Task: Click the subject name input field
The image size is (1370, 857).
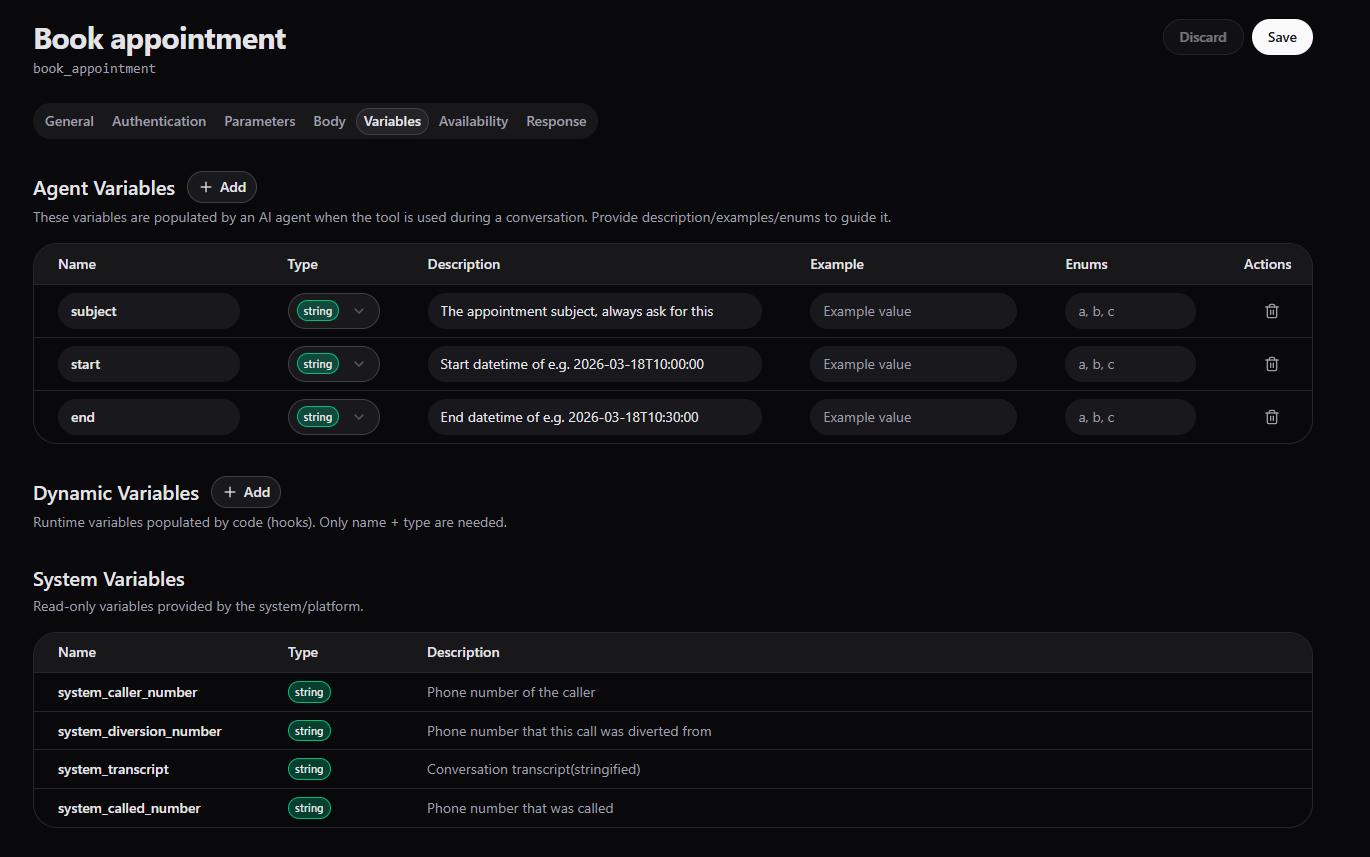Action: (148, 311)
